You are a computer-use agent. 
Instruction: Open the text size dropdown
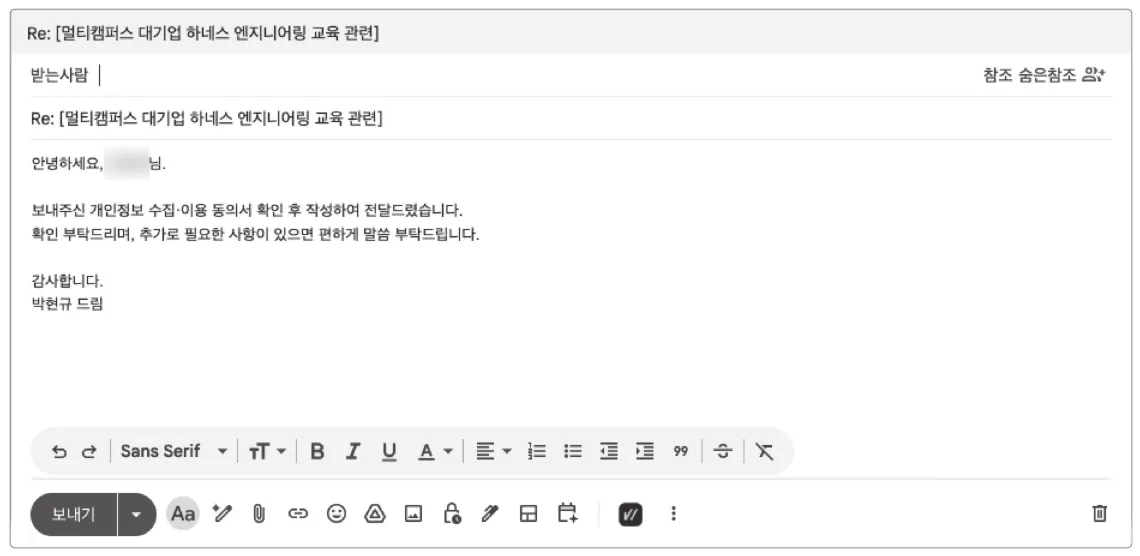(x=267, y=451)
